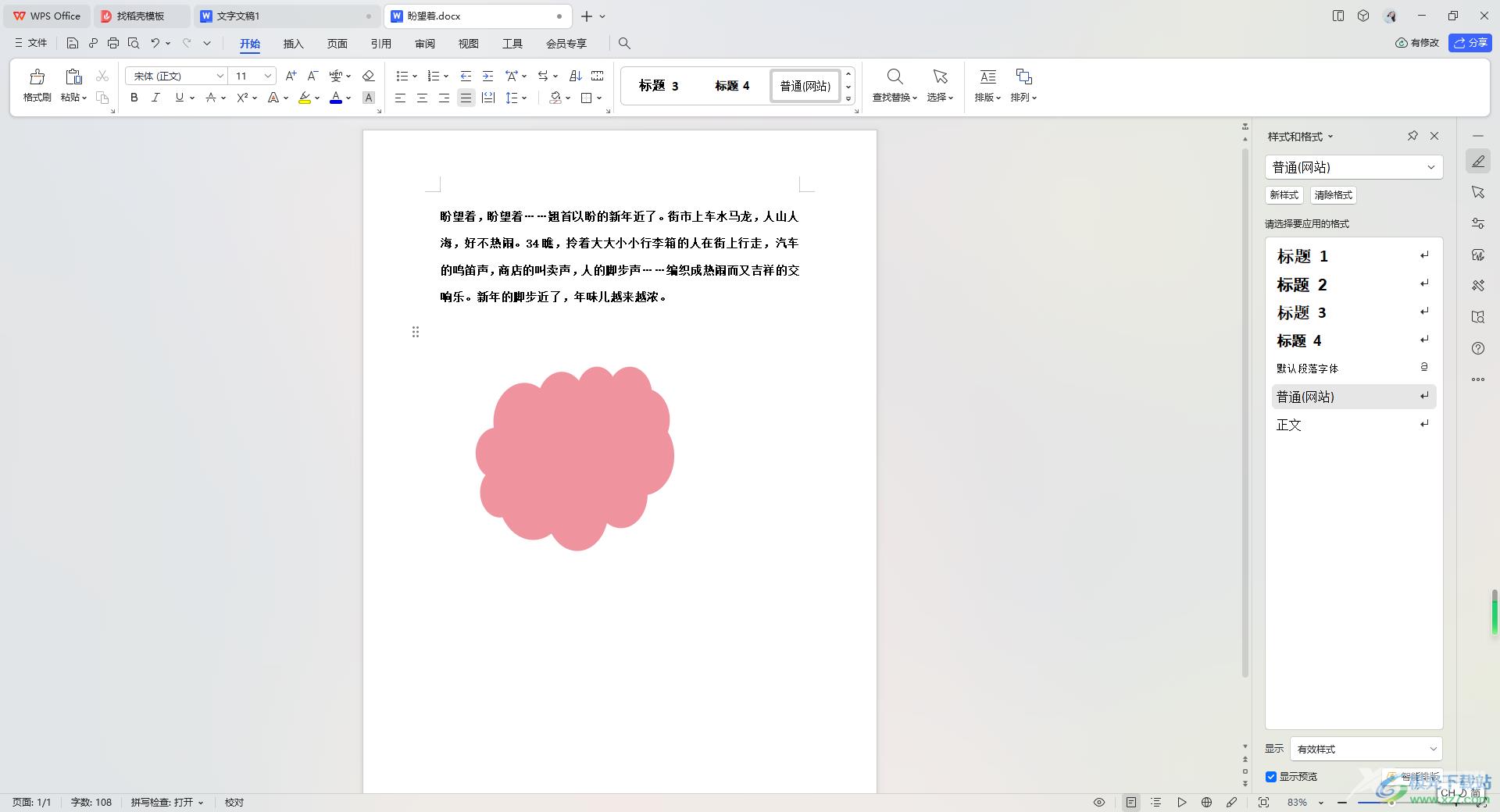Viewport: 1500px width, 812px height.
Task: Click the Increase Indent icon
Action: (x=487, y=76)
